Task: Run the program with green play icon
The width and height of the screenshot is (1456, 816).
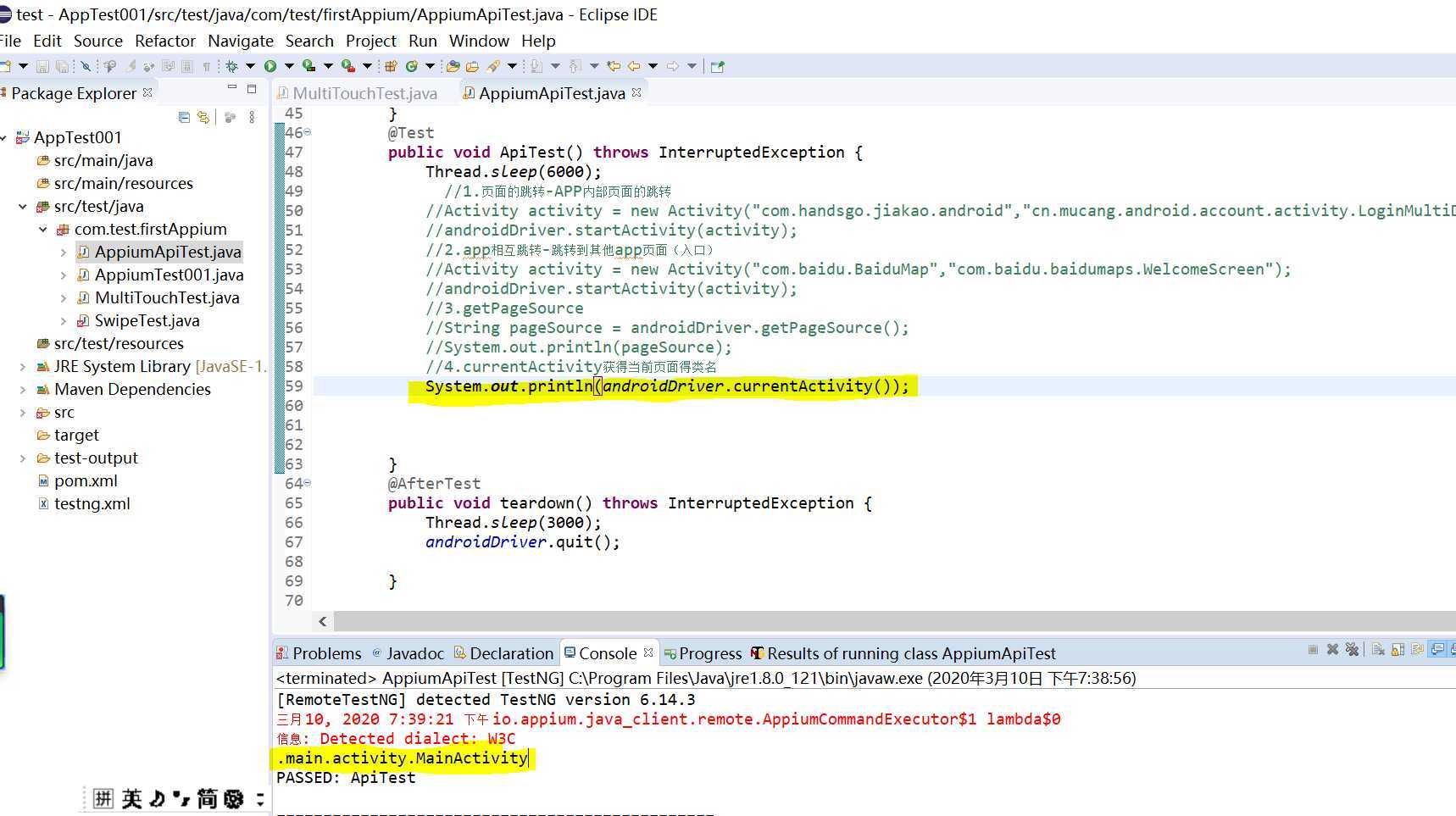Action: click(270, 66)
